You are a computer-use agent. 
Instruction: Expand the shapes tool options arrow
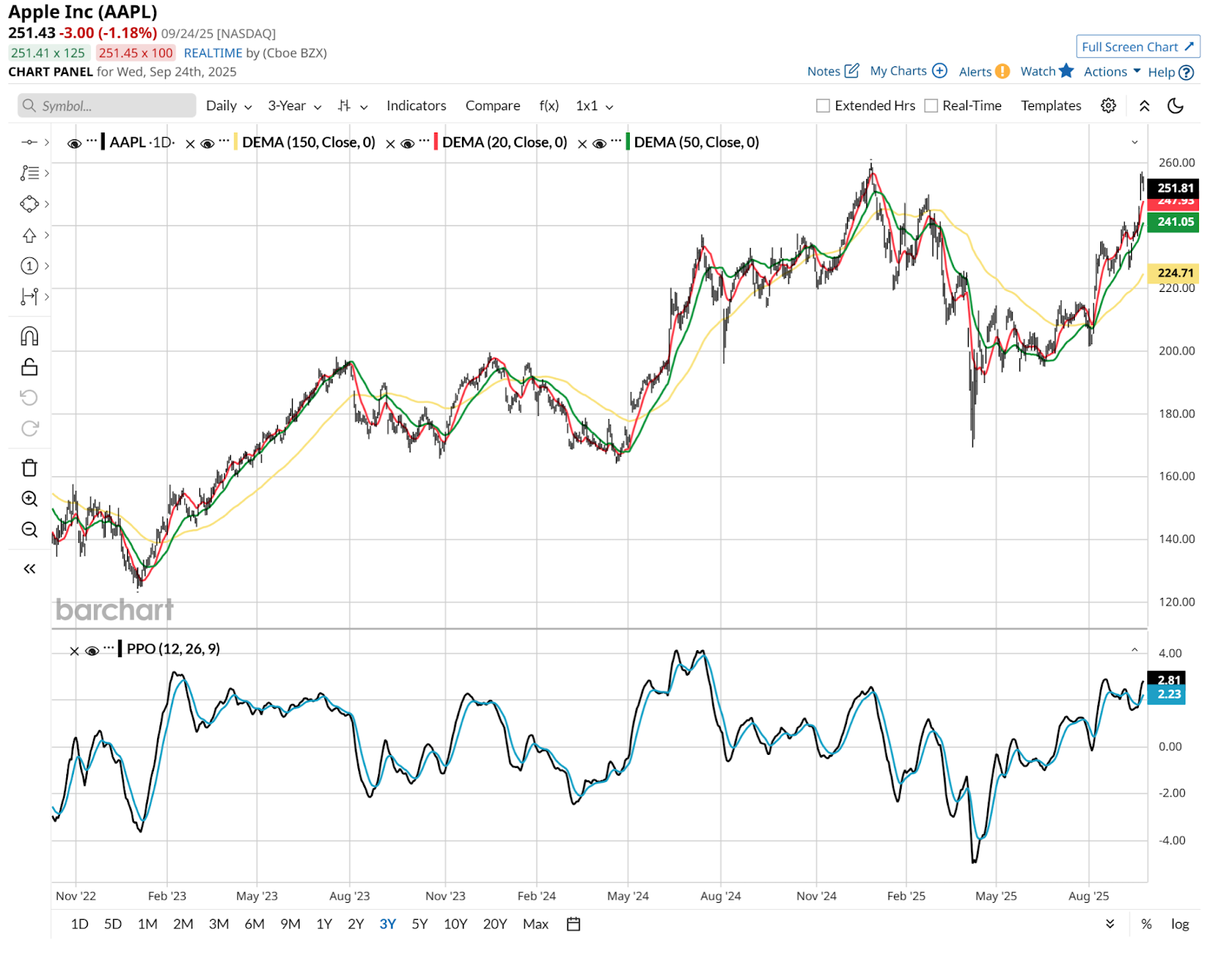pyautogui.click(x=47, y=203)
